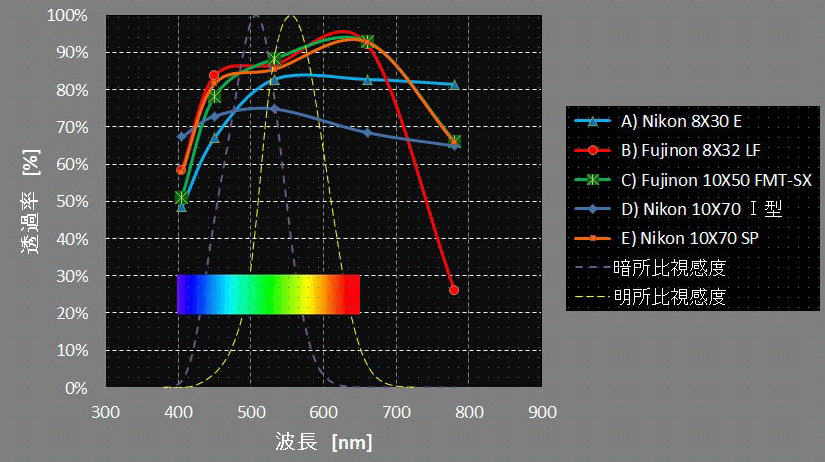Click the 400 x-axis label

(x=178, y=412)
